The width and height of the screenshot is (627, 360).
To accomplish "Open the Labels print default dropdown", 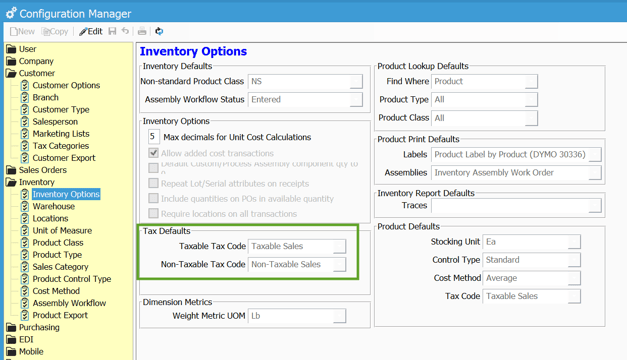I will pyautogui.click(x=595, y=154).
